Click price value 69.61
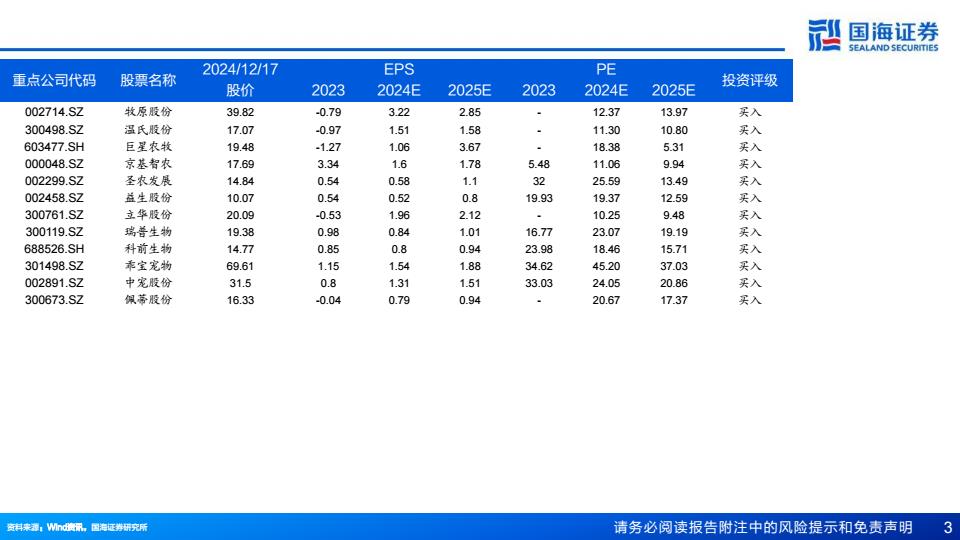The image size is (960, 540). (240, 266)
